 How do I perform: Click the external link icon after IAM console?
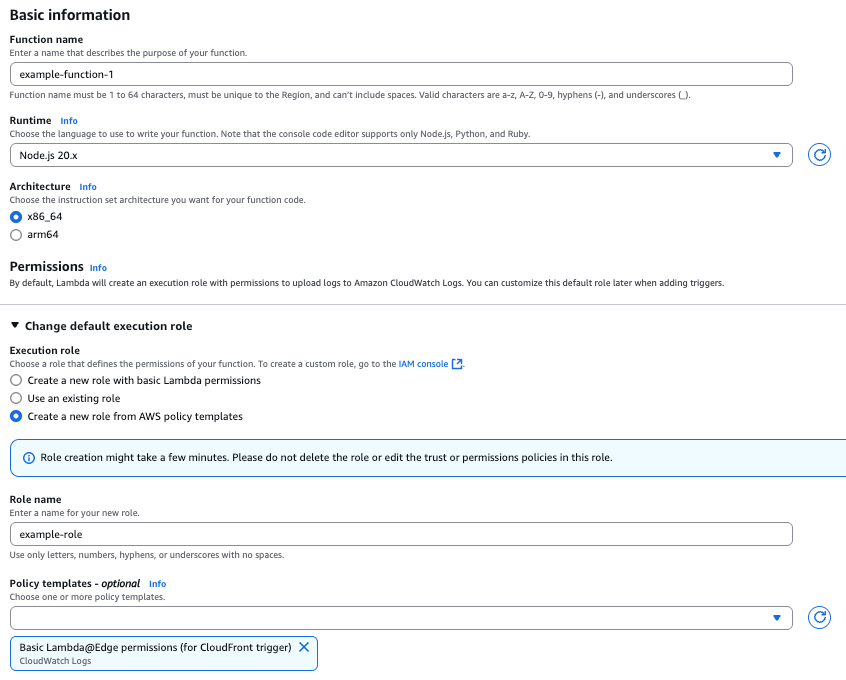[458, 364]
